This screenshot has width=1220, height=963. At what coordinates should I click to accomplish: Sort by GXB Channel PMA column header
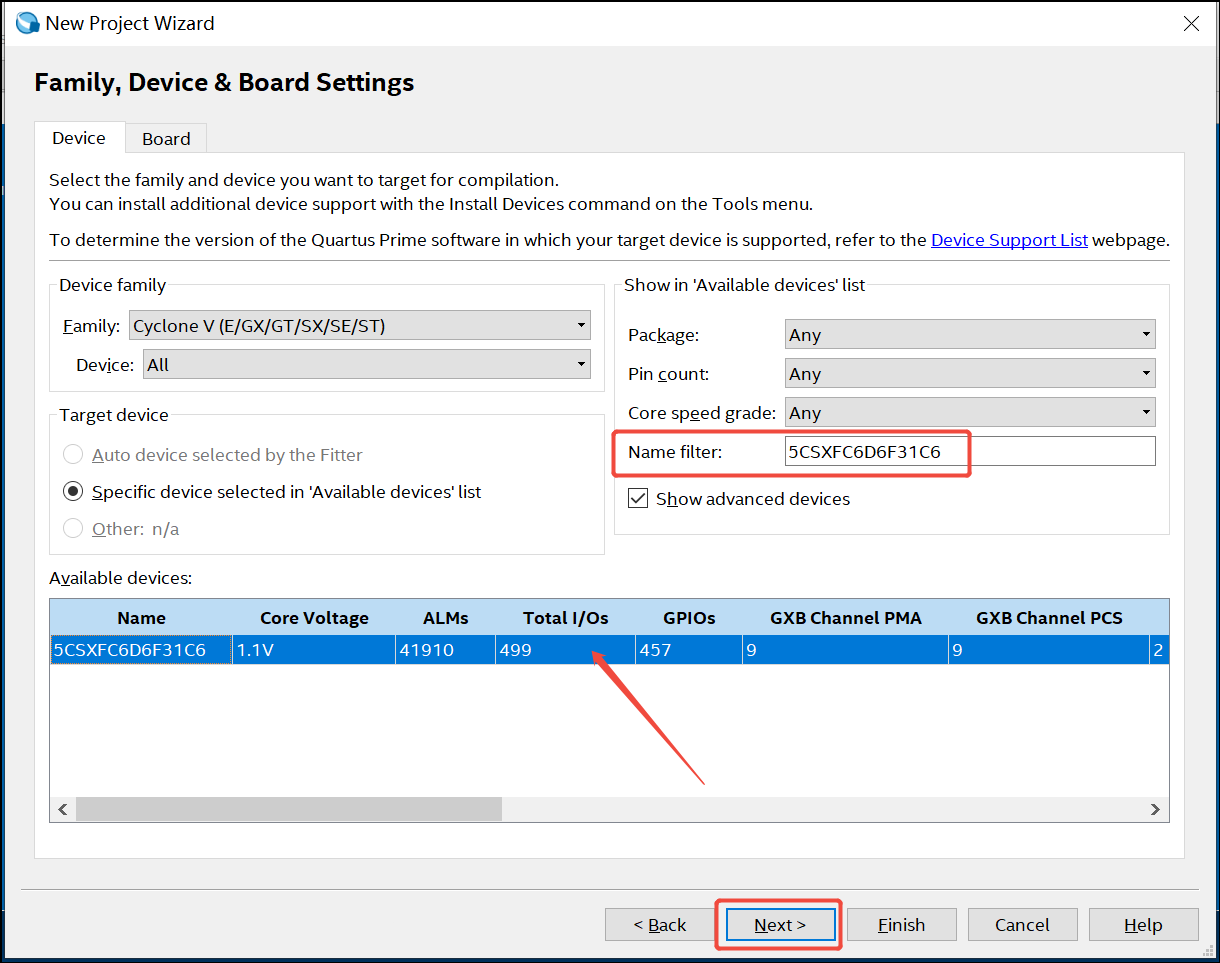tap(845, 618)
